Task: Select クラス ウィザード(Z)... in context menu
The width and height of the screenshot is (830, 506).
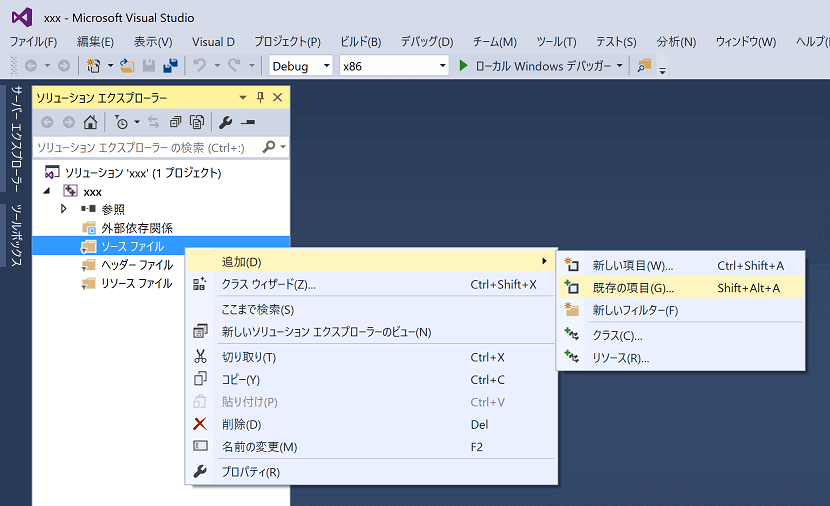Action: tap(371, 284)
